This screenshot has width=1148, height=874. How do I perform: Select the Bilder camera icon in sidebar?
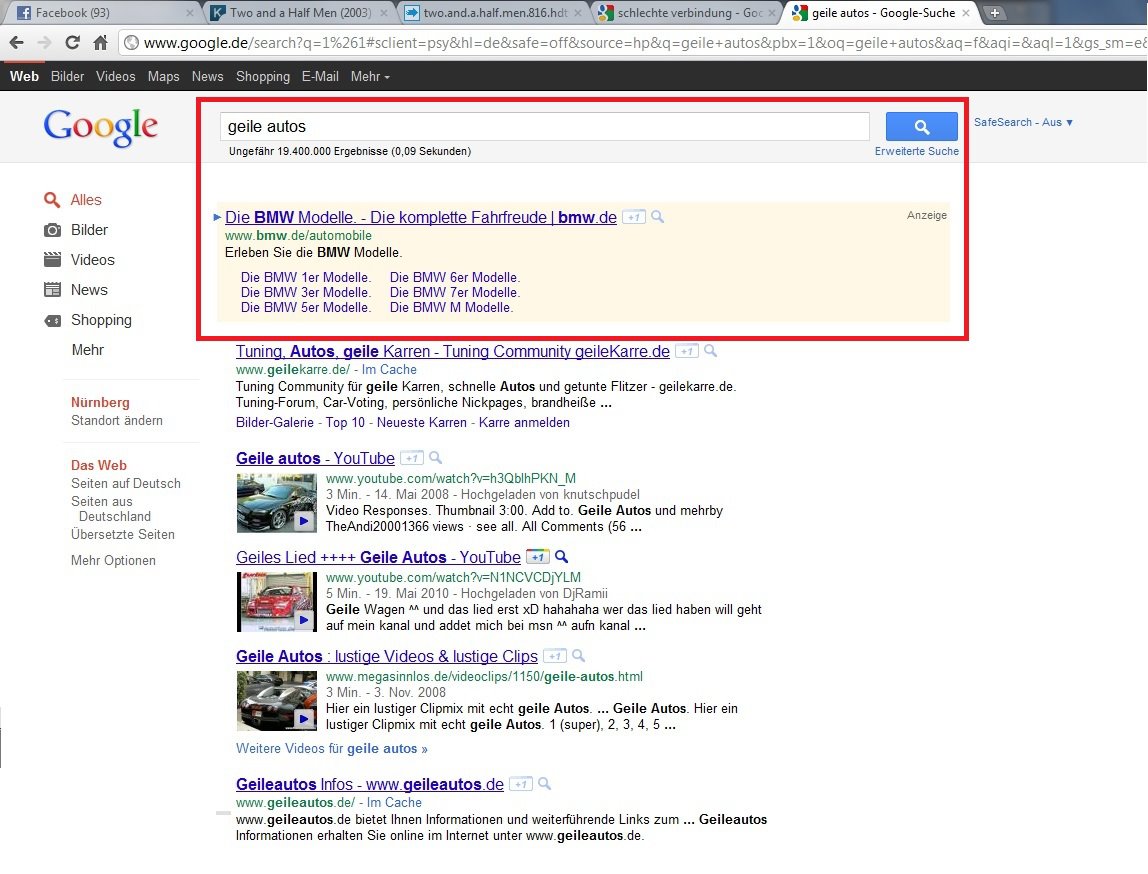(x=53, y=230)
